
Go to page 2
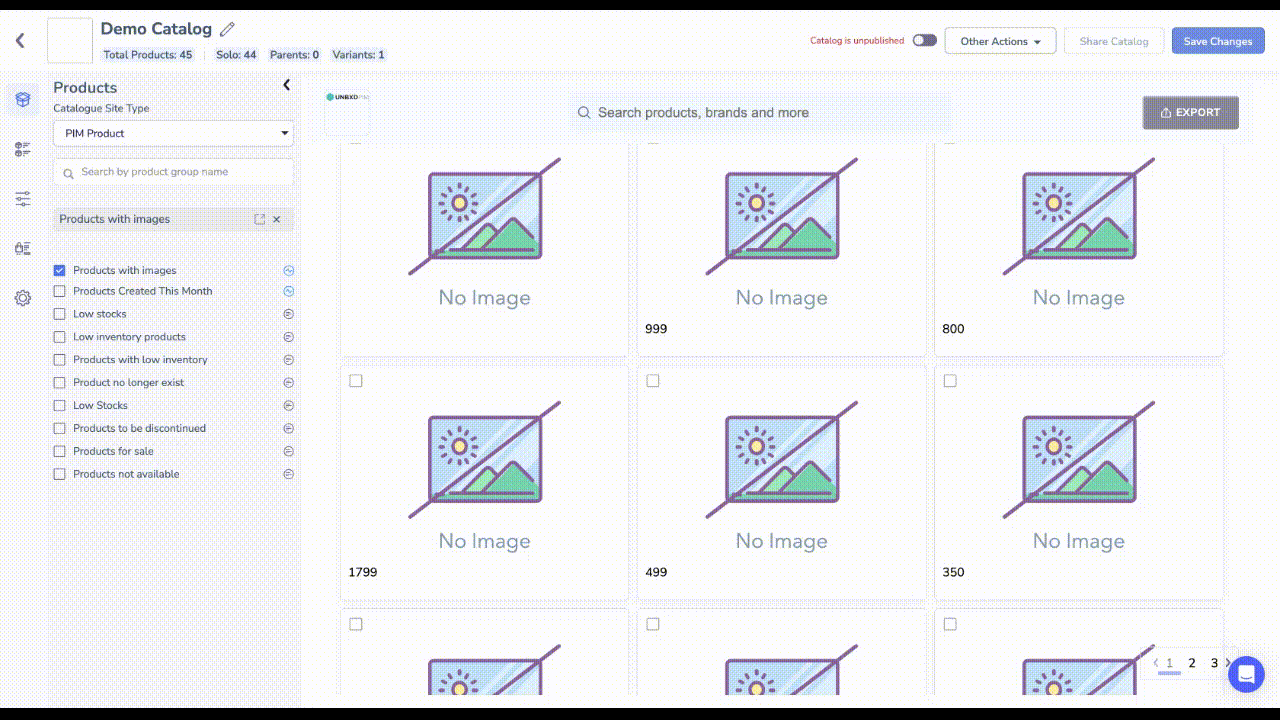(x=1192, y=663)
